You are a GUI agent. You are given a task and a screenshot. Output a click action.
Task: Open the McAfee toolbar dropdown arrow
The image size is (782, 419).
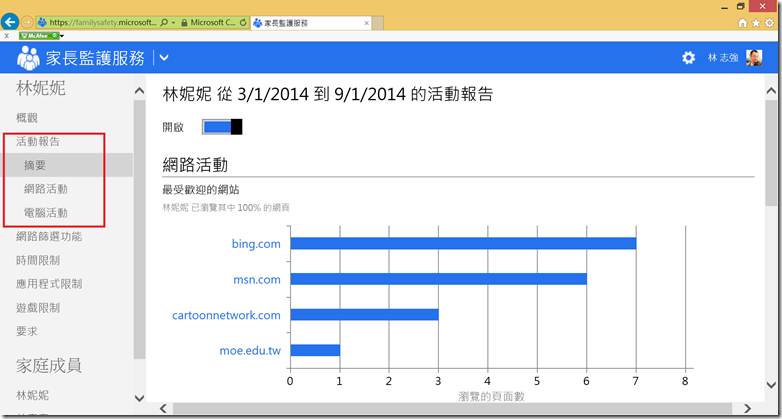click(62, 36)
